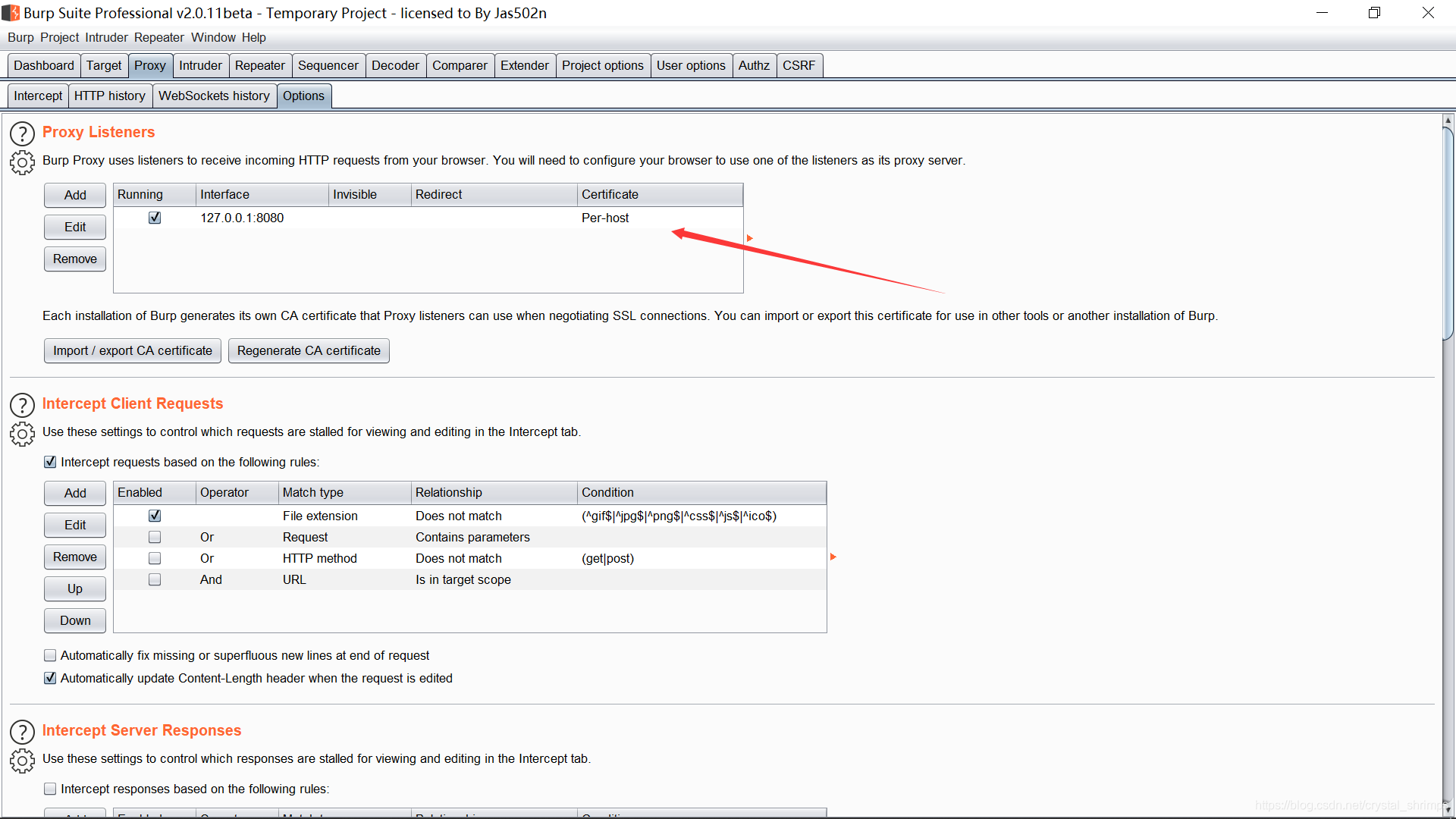Screen dimensions: 1456x819
Task: Switch to the Comparer tab
Action: click(x=460, y=65)
